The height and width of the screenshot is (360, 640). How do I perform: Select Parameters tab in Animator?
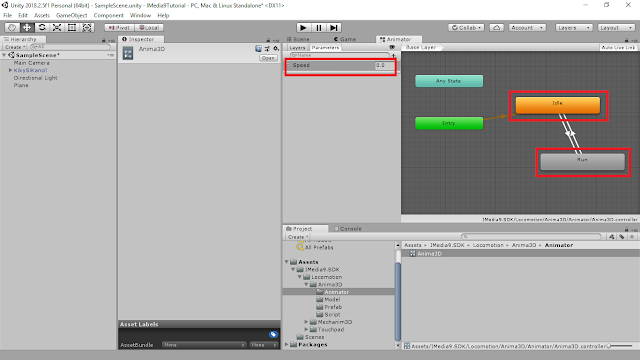(x=325, y=47)
